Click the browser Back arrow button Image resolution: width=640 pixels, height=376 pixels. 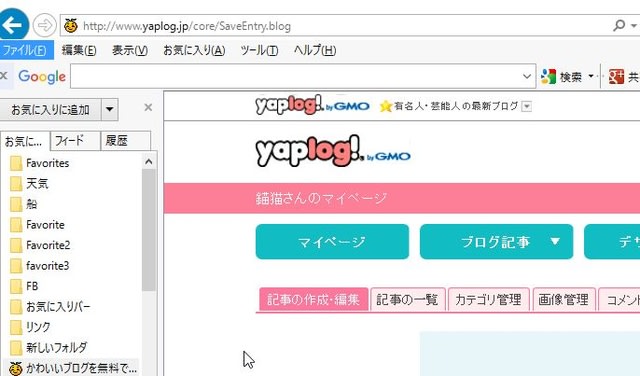pyautogui.click(x=12, y=25)
